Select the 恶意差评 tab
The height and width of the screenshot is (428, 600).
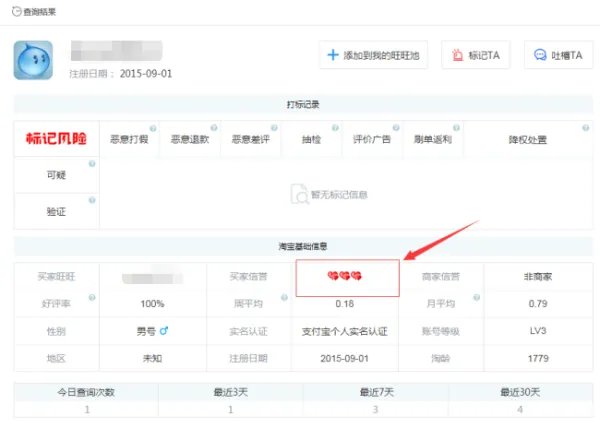point(251,139)
